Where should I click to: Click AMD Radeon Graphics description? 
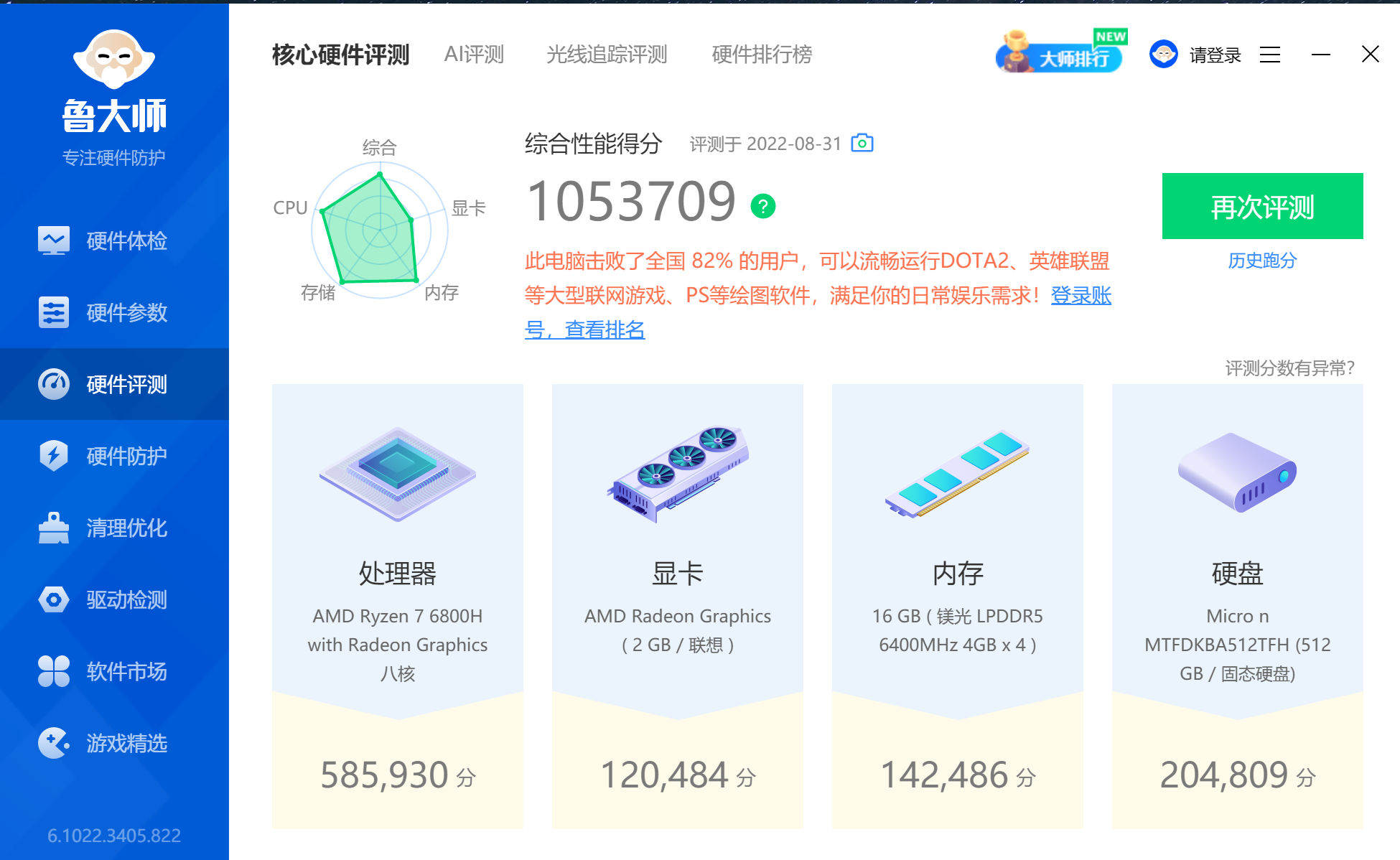click(678, 630)
